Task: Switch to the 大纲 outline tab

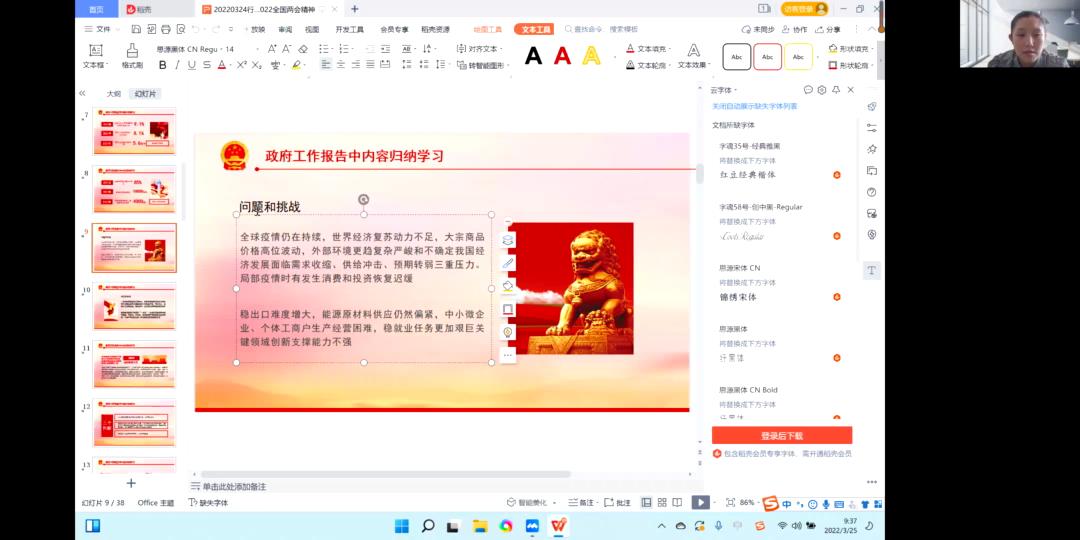Action: coord(114,94)
